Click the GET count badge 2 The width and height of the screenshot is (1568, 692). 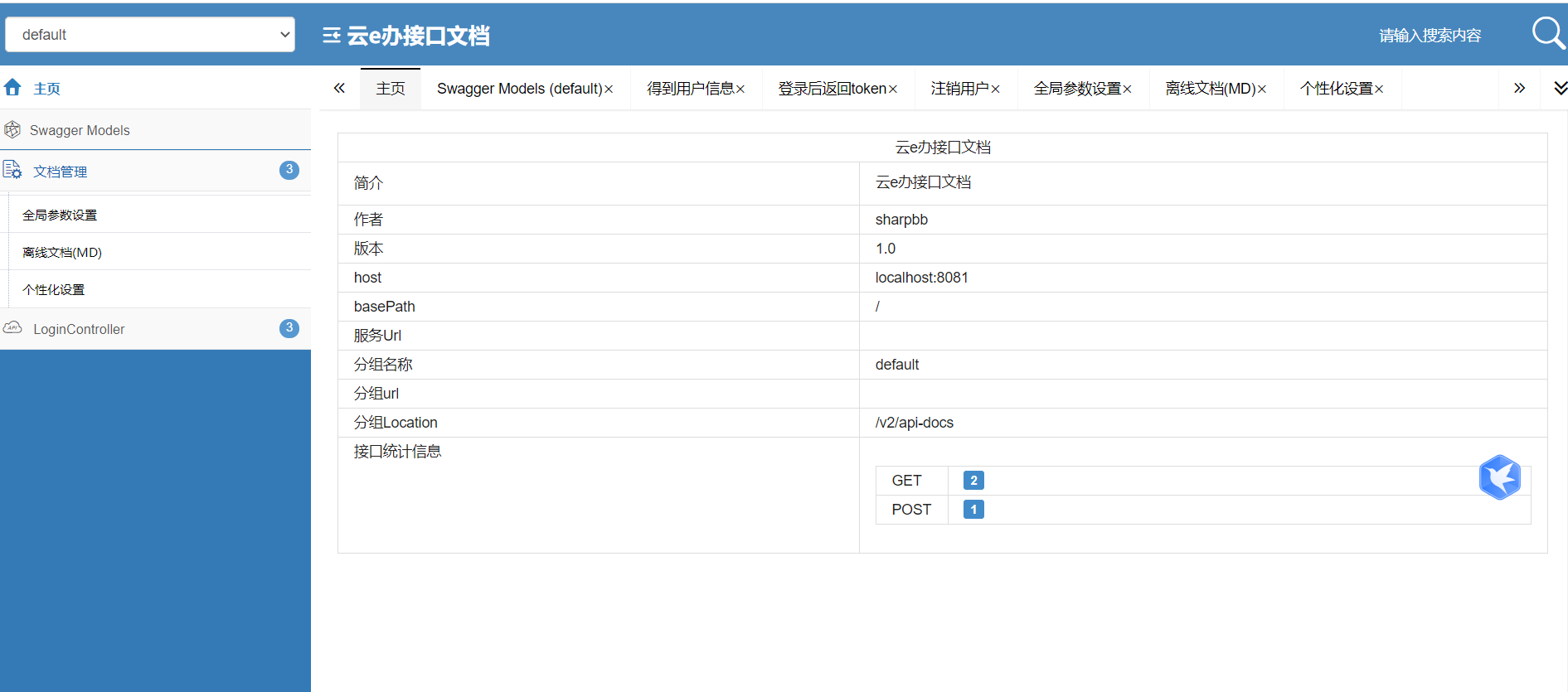(973, 481)
